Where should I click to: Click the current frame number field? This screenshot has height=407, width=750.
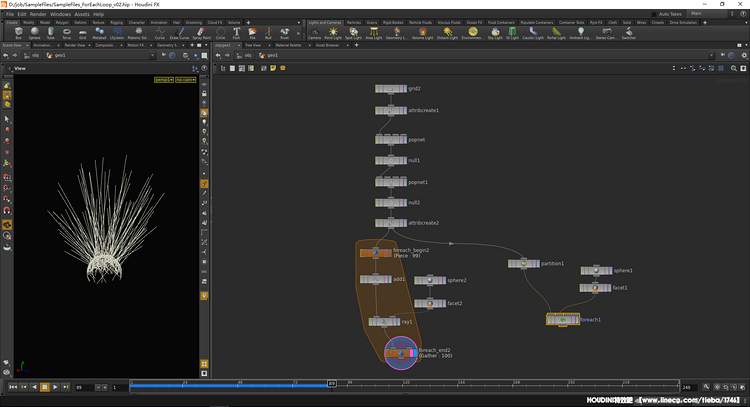(x=84, y=387)
